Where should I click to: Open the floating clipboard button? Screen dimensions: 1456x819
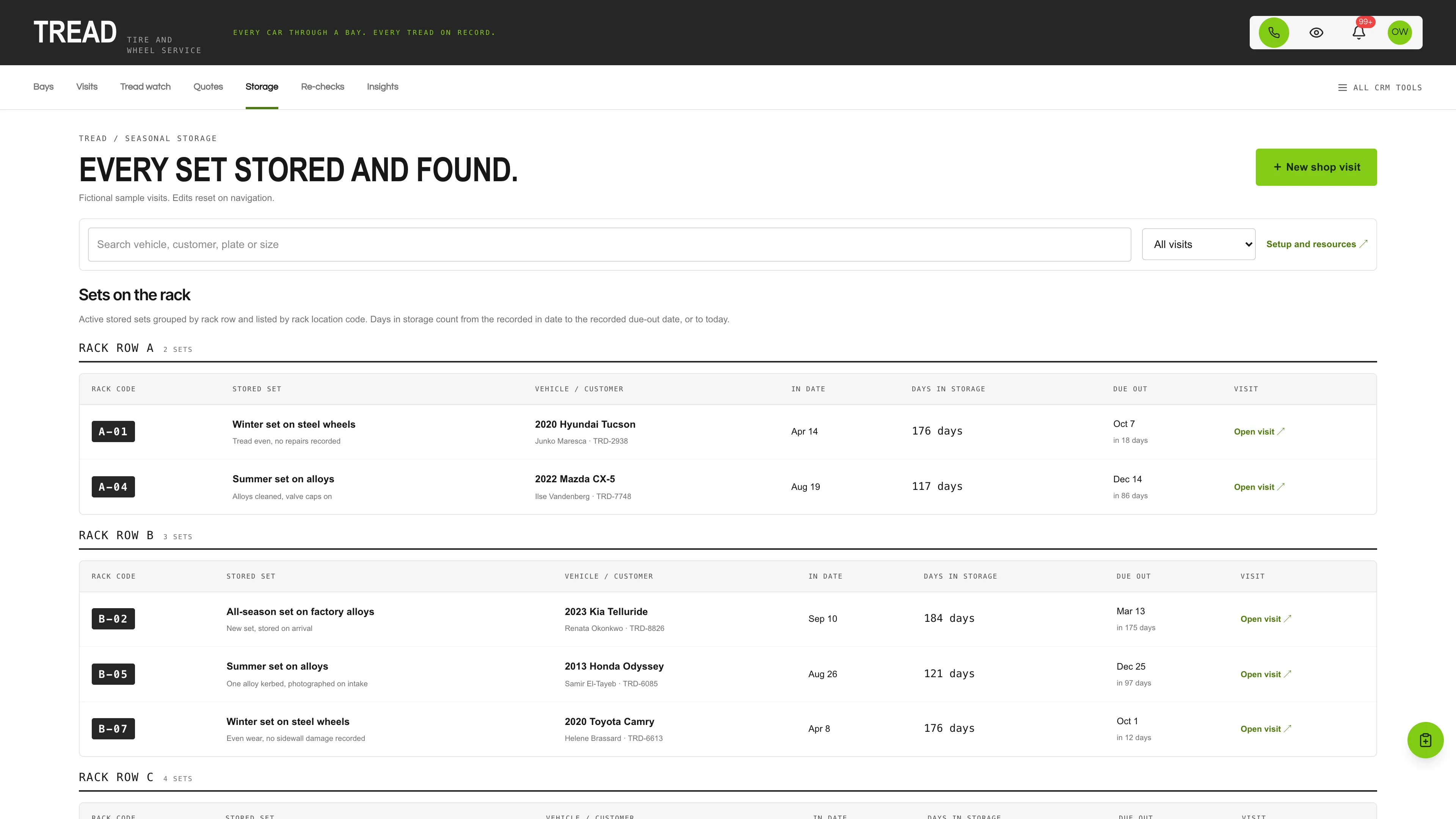tap(1425, 740)
